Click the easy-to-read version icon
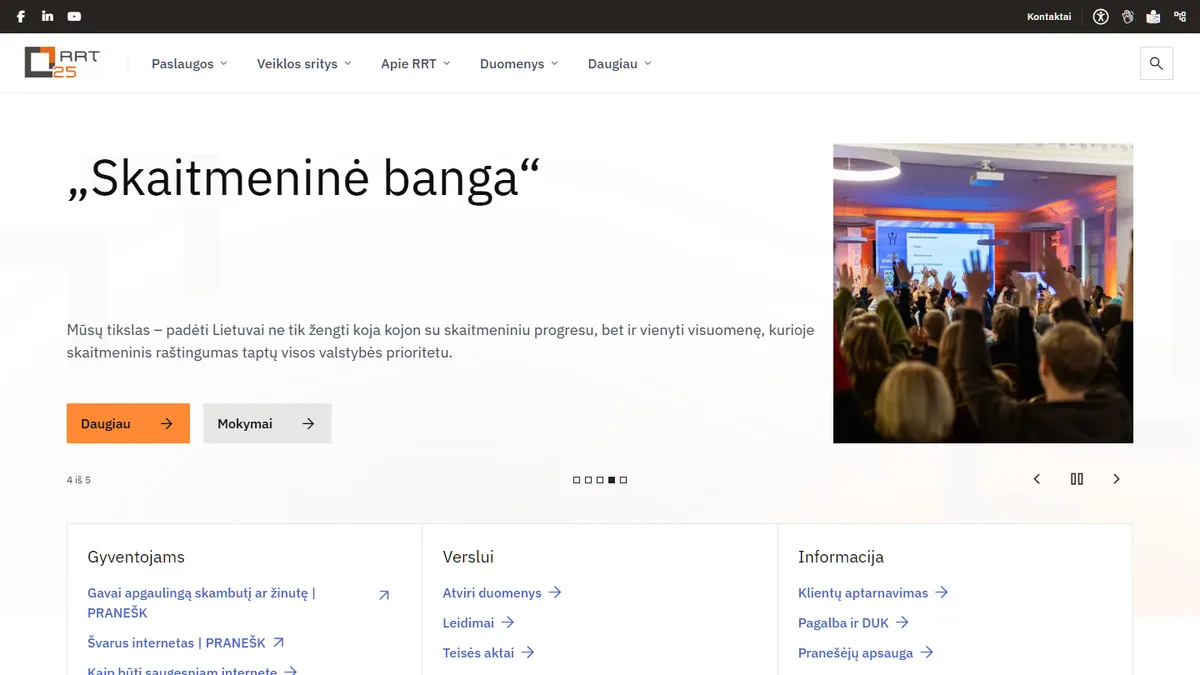This screenshot has width=1200, height=675. point(1154,16)
